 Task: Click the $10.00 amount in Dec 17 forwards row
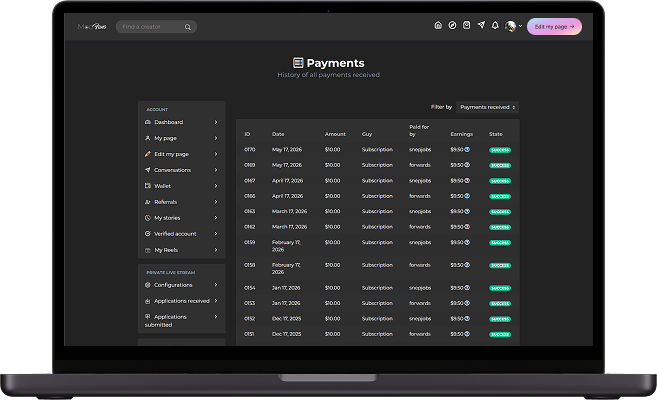[x=332, y=334]
